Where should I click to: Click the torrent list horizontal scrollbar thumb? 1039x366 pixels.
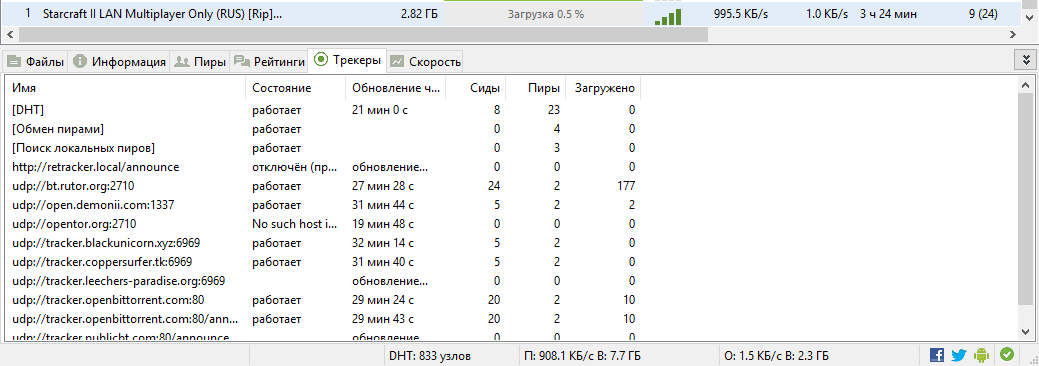coord(362,34)
